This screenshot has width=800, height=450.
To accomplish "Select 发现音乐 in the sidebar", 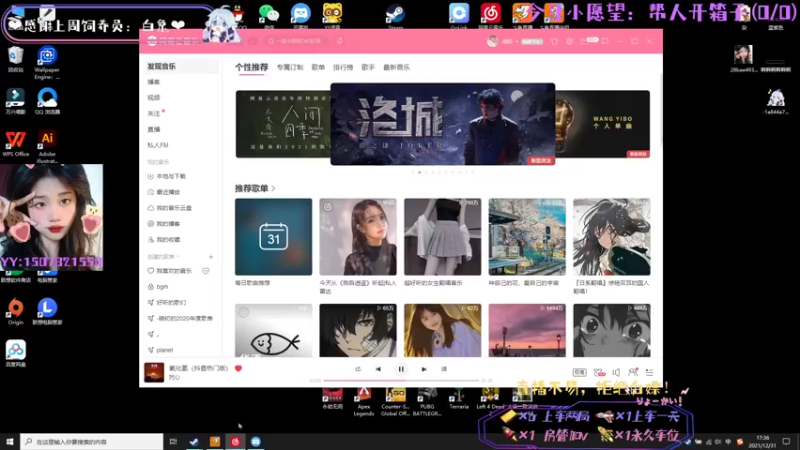I will (180, 66).
